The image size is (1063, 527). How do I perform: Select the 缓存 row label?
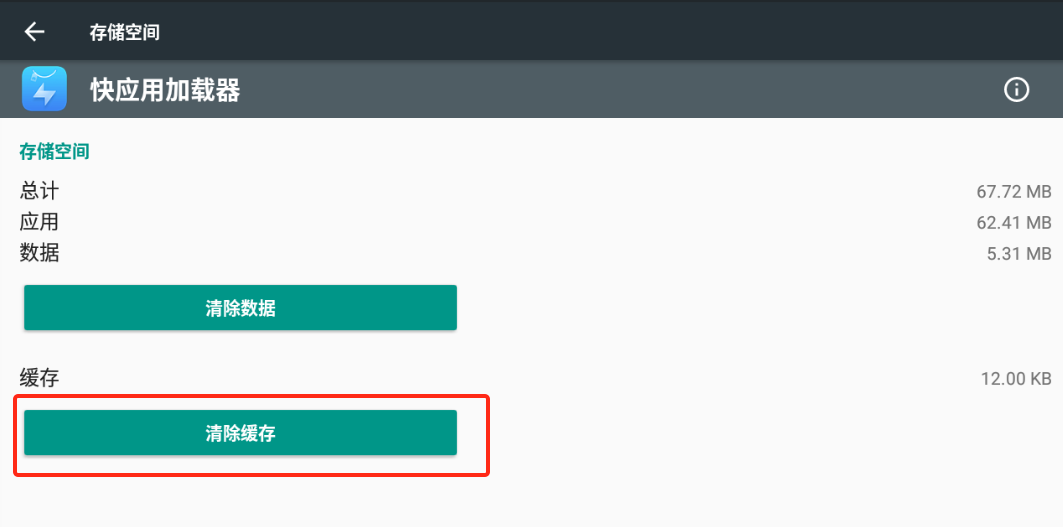[x=40, y=378]
